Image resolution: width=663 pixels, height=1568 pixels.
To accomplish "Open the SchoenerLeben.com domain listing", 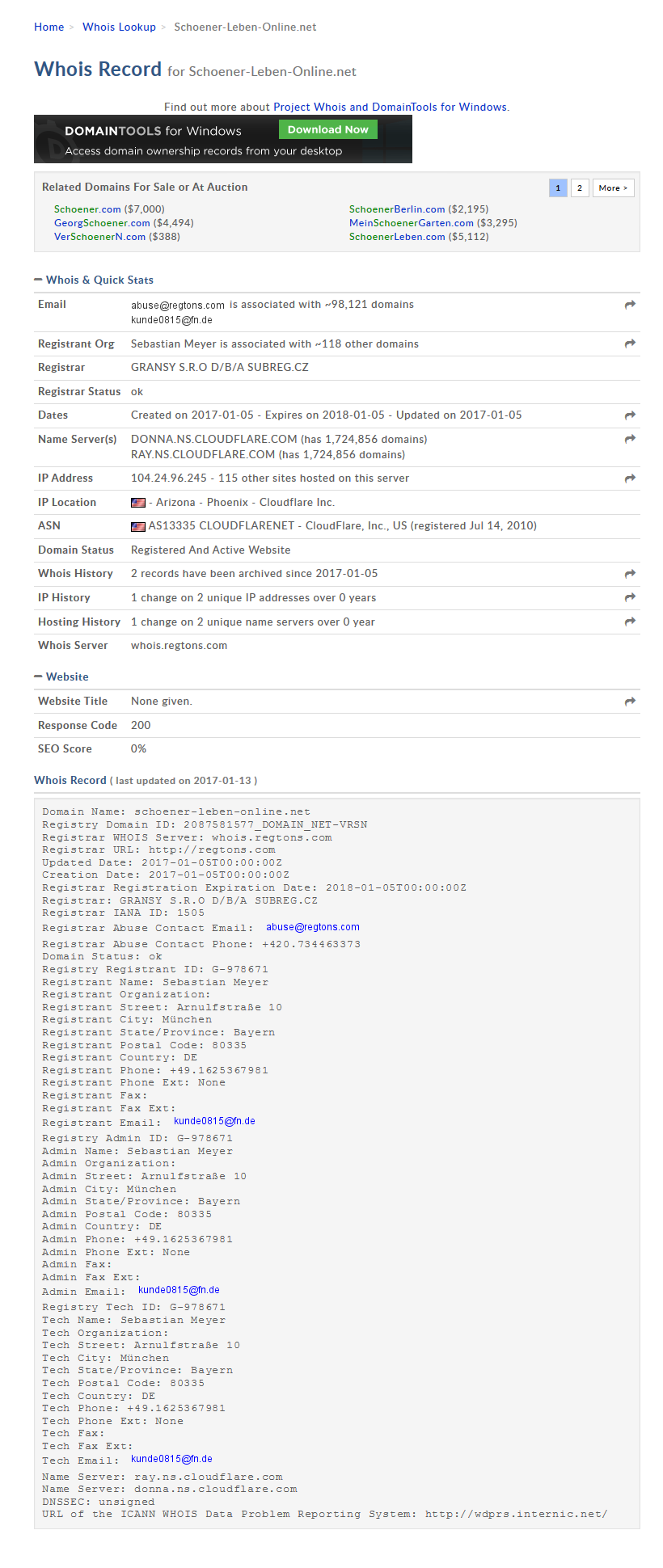I will pyautogui.click(x=397, y=237).
